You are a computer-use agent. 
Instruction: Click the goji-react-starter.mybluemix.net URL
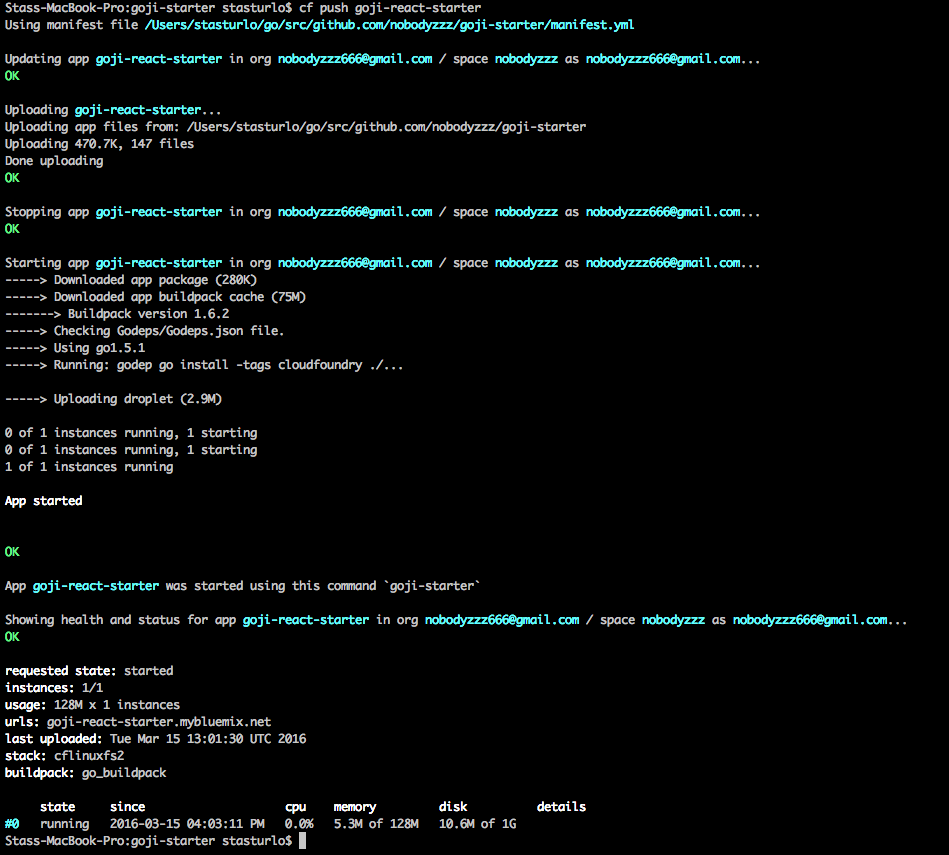click(x=159, y=721)
